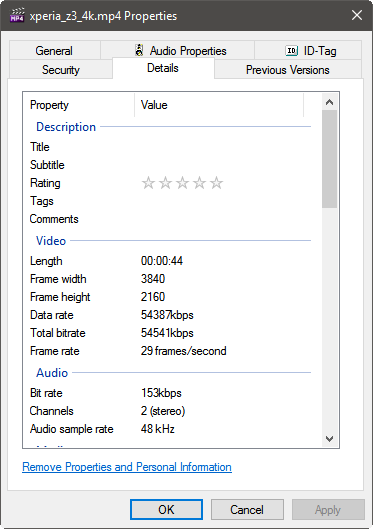The height and width of the screenshot is (529, 373).
Task: Open the Security tab
Action: [x=61, y=69]
